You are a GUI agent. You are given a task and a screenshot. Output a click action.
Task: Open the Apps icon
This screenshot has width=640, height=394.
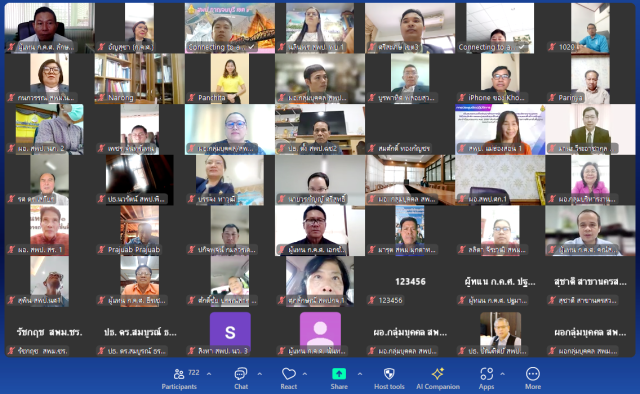point(487,374)
